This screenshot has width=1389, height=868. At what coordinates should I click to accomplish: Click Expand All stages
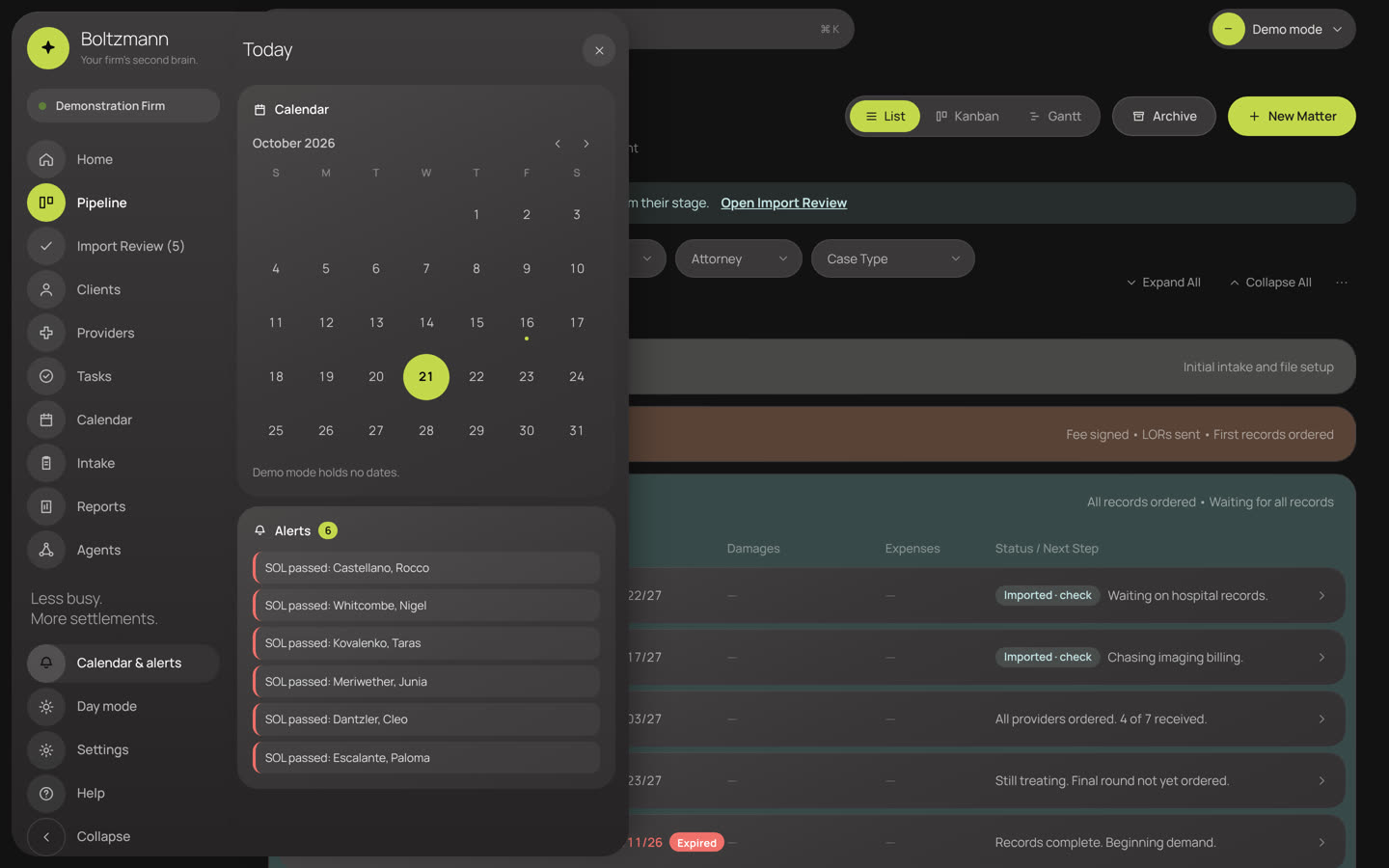(x=1163, y=283)
